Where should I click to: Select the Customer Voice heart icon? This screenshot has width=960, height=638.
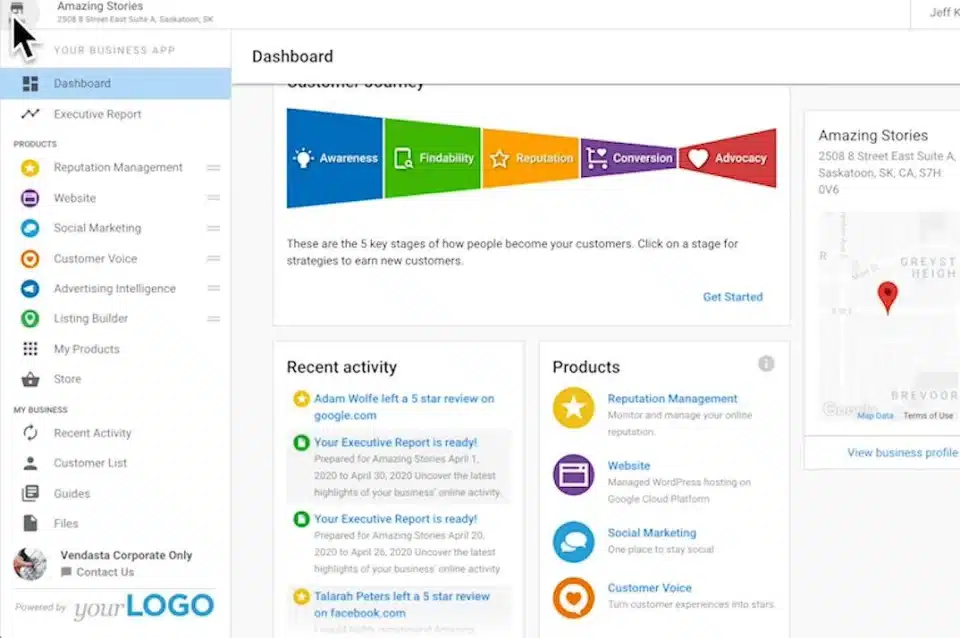tap(27, 258)
